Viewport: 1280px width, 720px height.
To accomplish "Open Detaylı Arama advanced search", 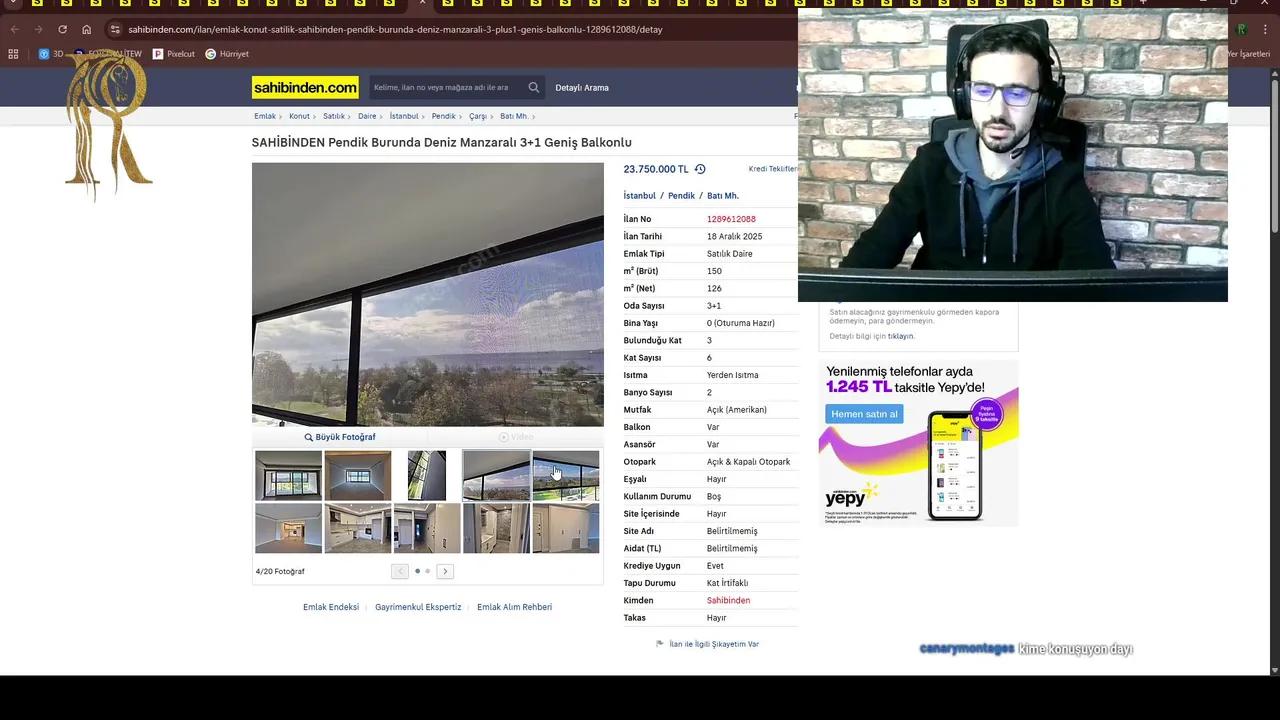I will tap(582, 88).
